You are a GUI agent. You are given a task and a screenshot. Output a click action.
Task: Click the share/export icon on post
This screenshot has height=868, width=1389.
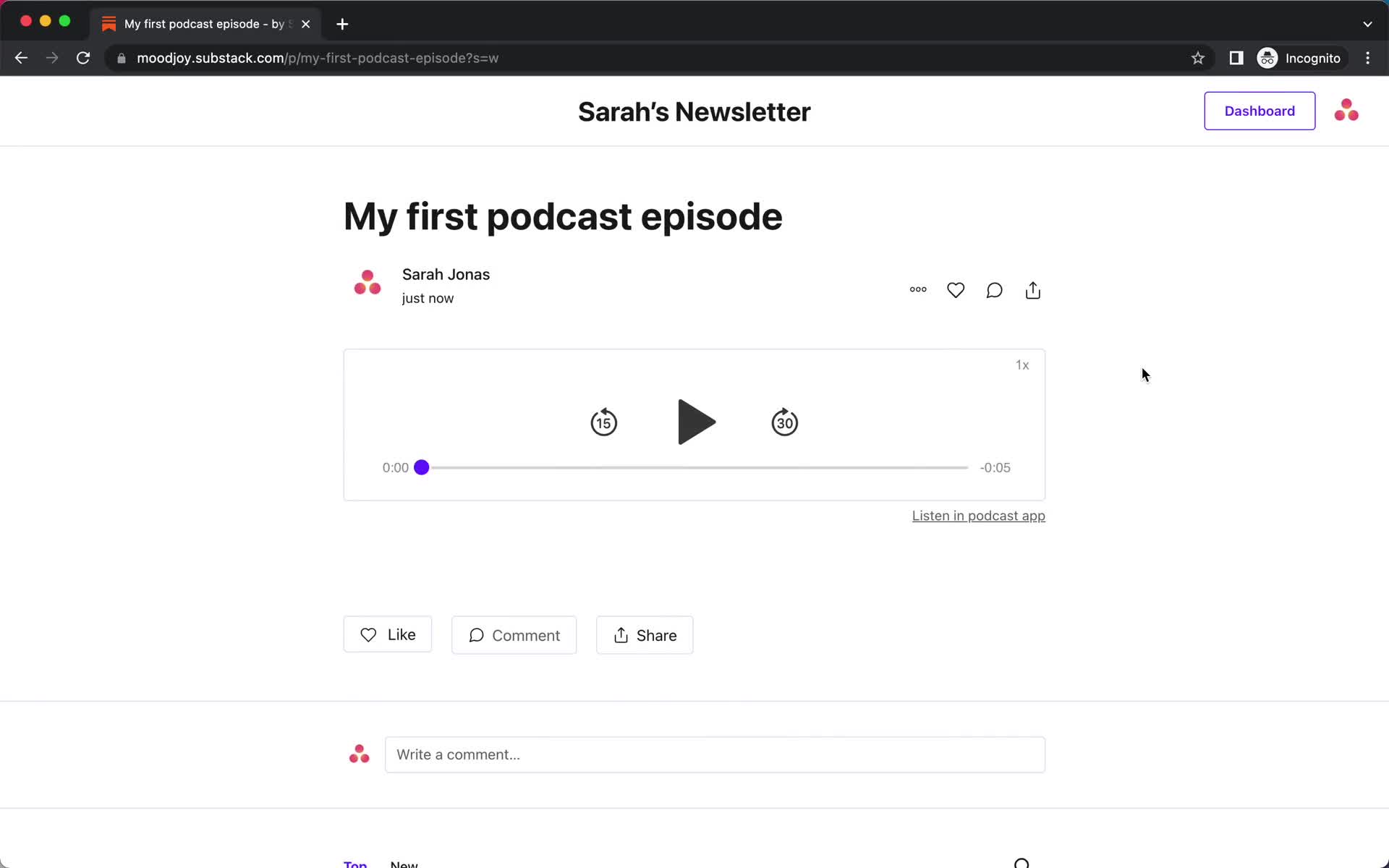pyautogui.click(x=1033, y=289)
